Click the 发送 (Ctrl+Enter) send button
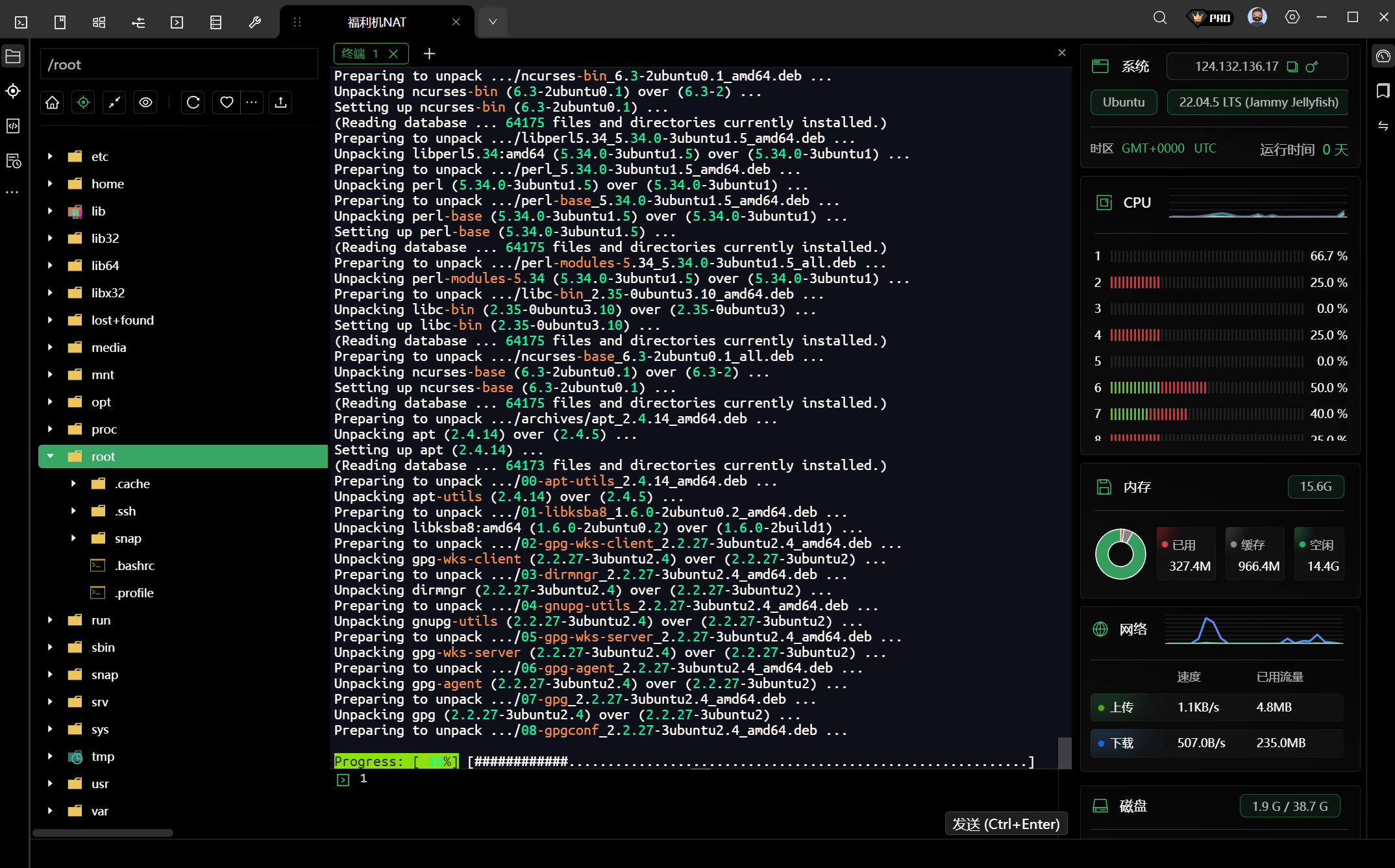This screenshot has height=868, width=1395. coord(1005,824)
